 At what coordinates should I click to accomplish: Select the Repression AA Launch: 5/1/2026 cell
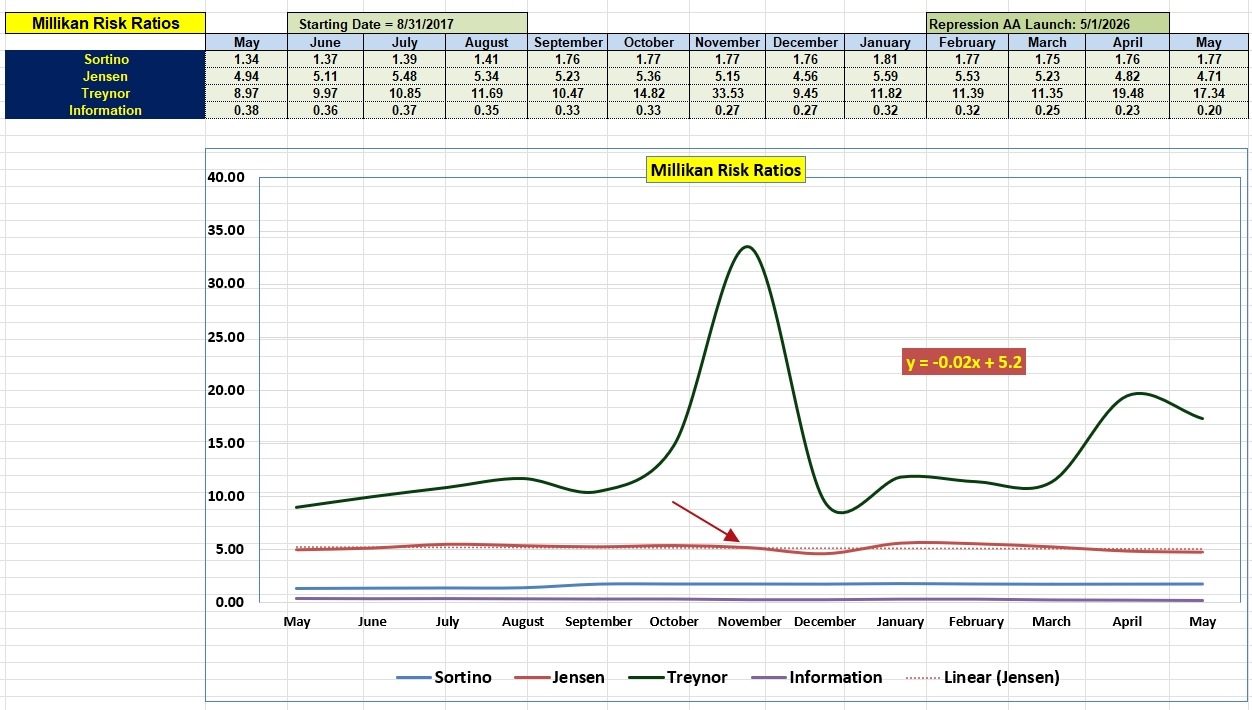(x=1047, y=23)
